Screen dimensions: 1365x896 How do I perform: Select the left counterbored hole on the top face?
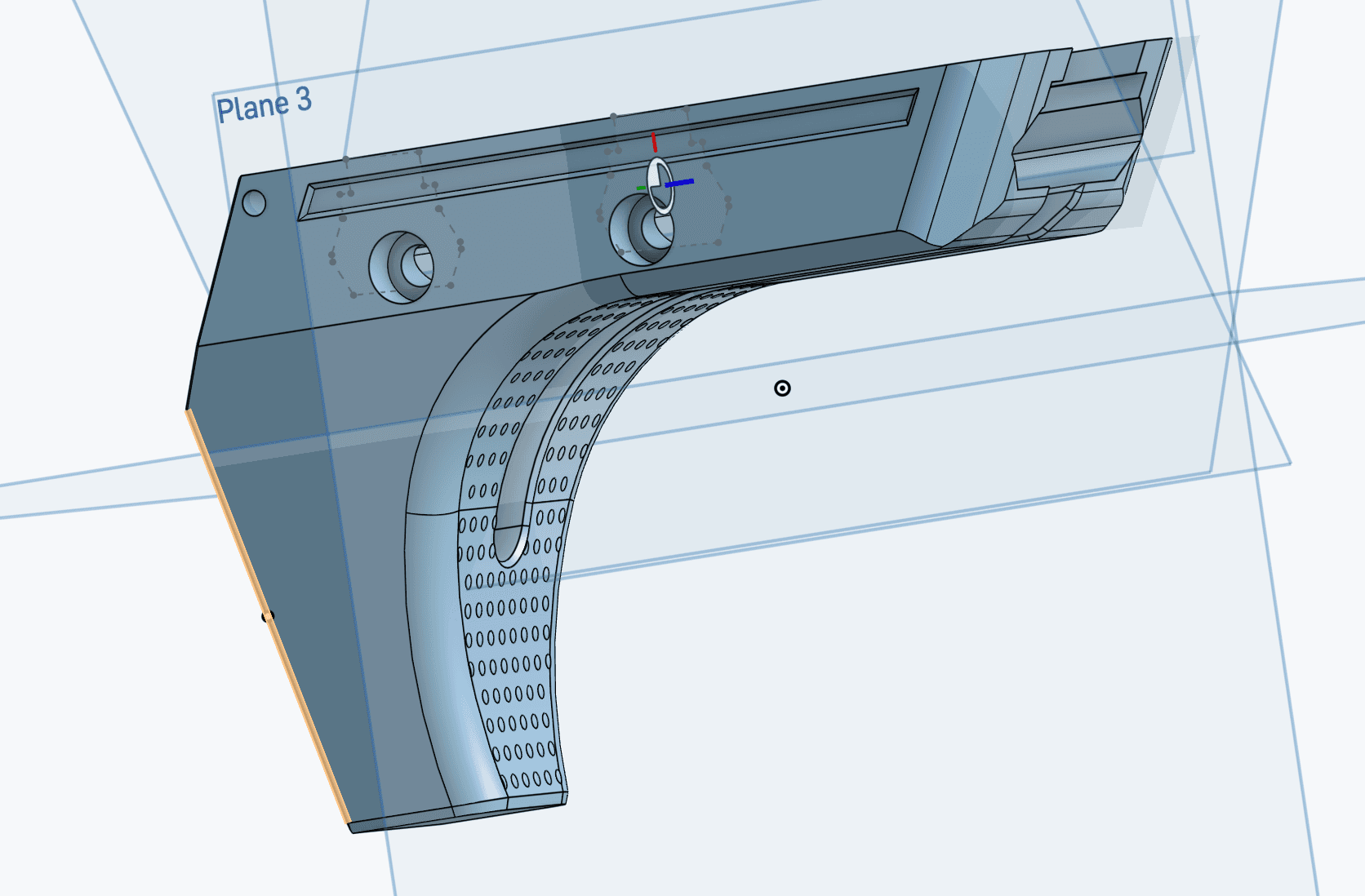point(402,268)
